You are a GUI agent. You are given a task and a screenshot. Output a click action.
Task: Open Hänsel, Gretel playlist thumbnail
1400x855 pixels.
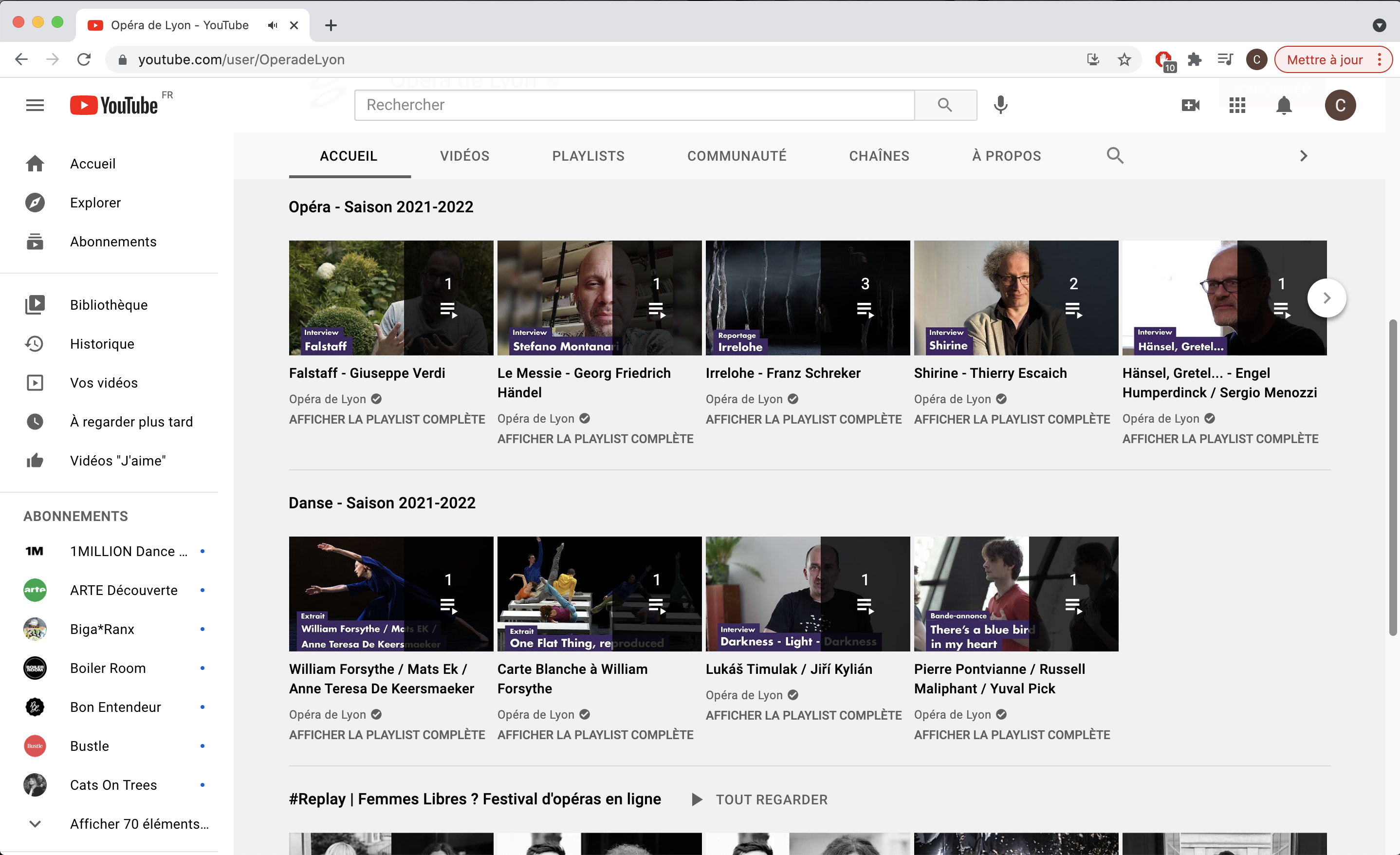click(x=1224, y=298)
